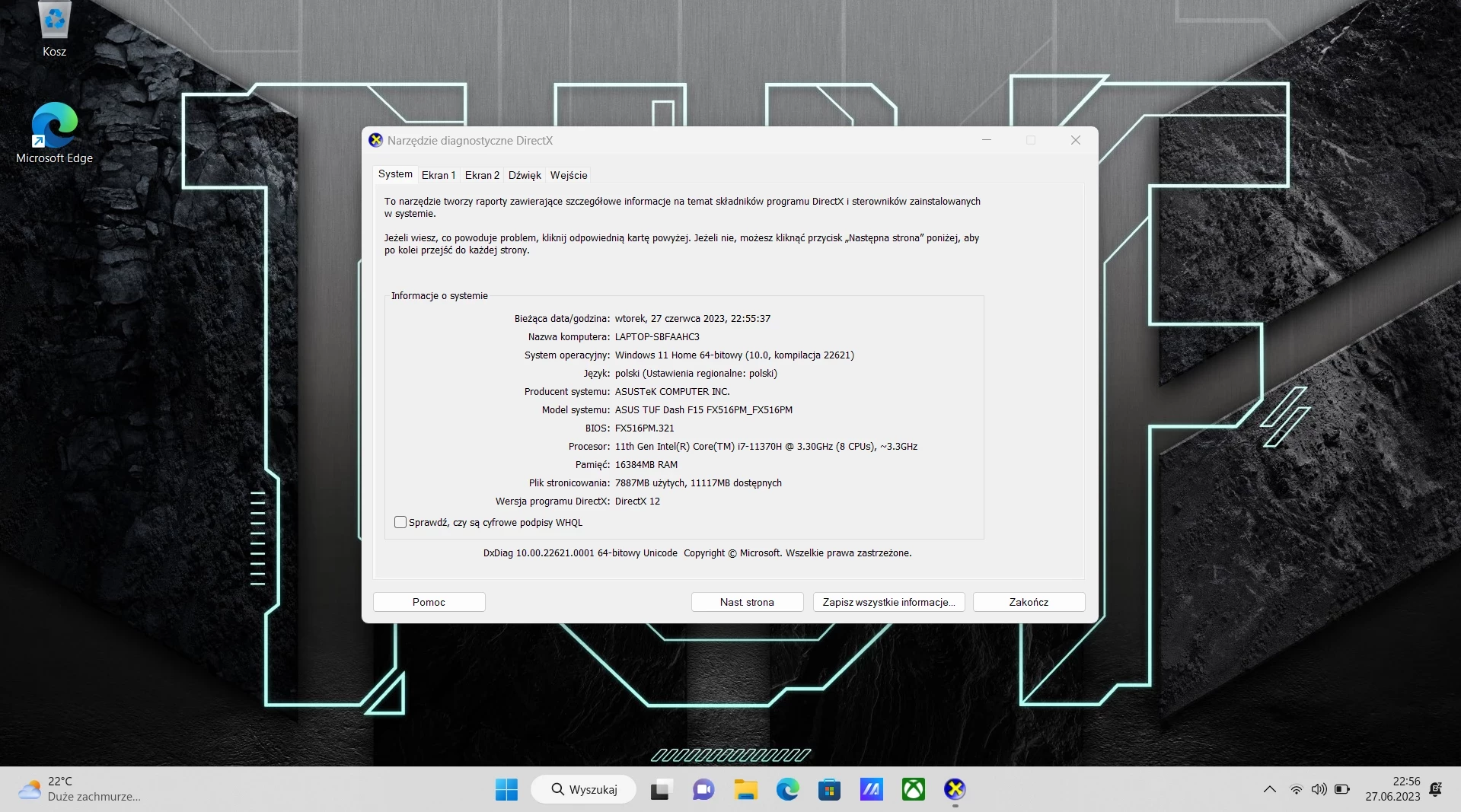The image size is (1461, 812).
Task: Click the Wyszukaj search box
Action: [x=584, y=789]
